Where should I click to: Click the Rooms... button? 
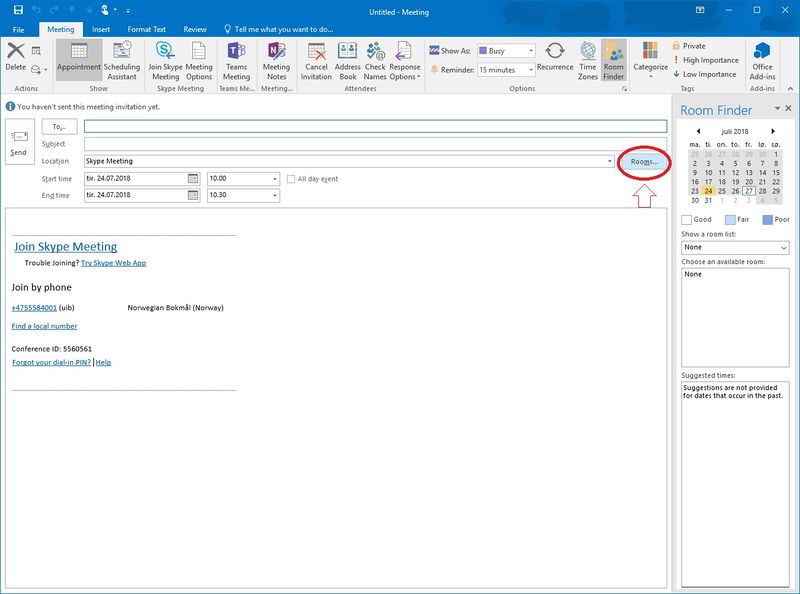tap(644, 161)
